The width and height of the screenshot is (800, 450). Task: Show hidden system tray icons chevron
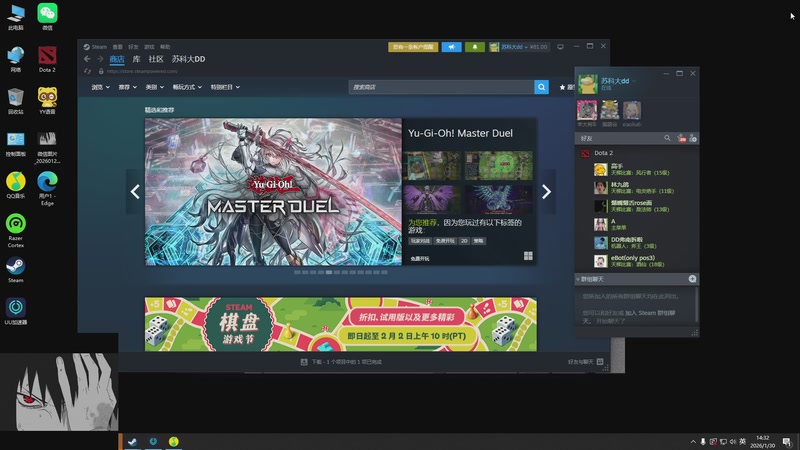point(693,442)
